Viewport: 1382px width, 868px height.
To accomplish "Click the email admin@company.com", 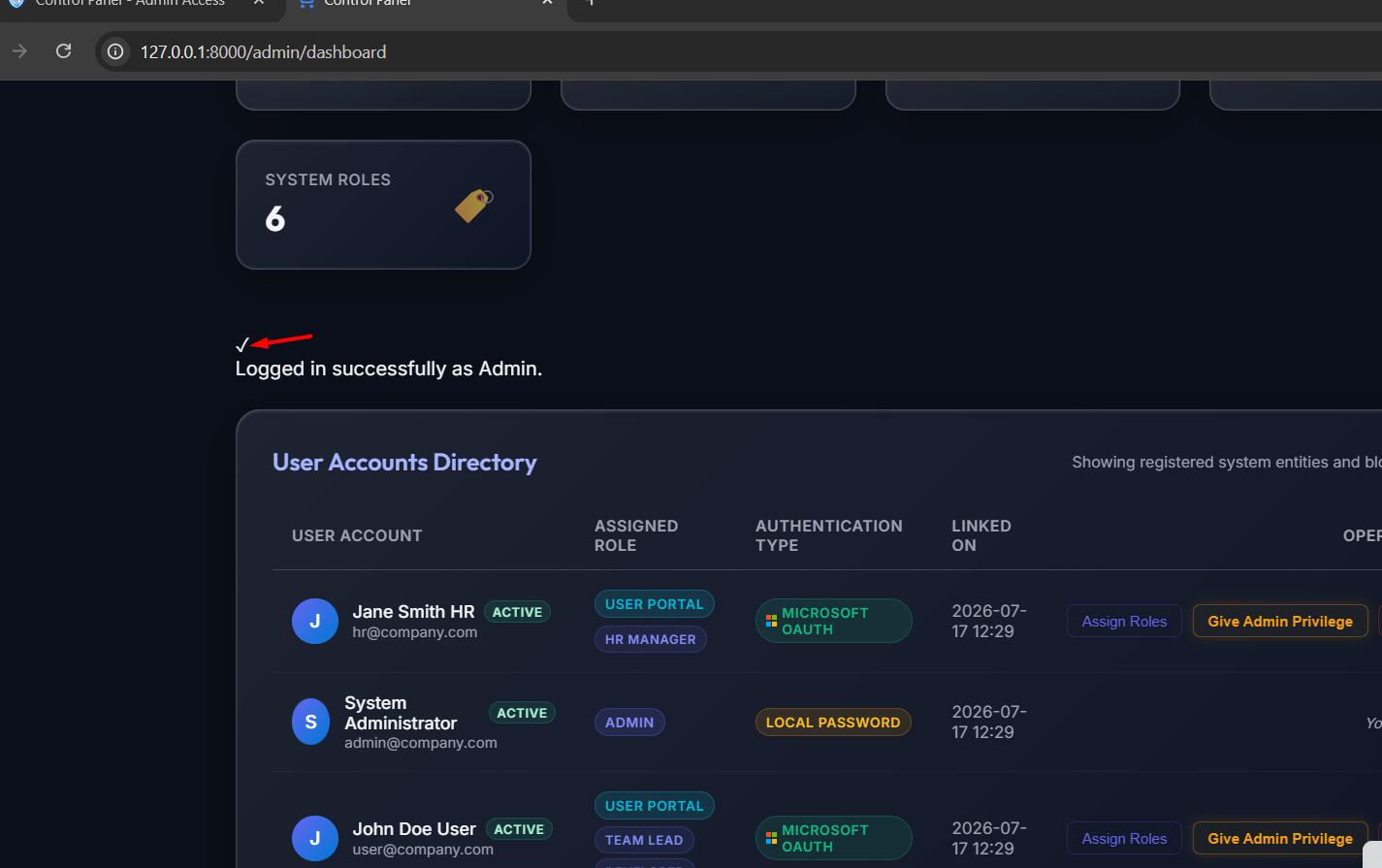I will click(421, 743).
